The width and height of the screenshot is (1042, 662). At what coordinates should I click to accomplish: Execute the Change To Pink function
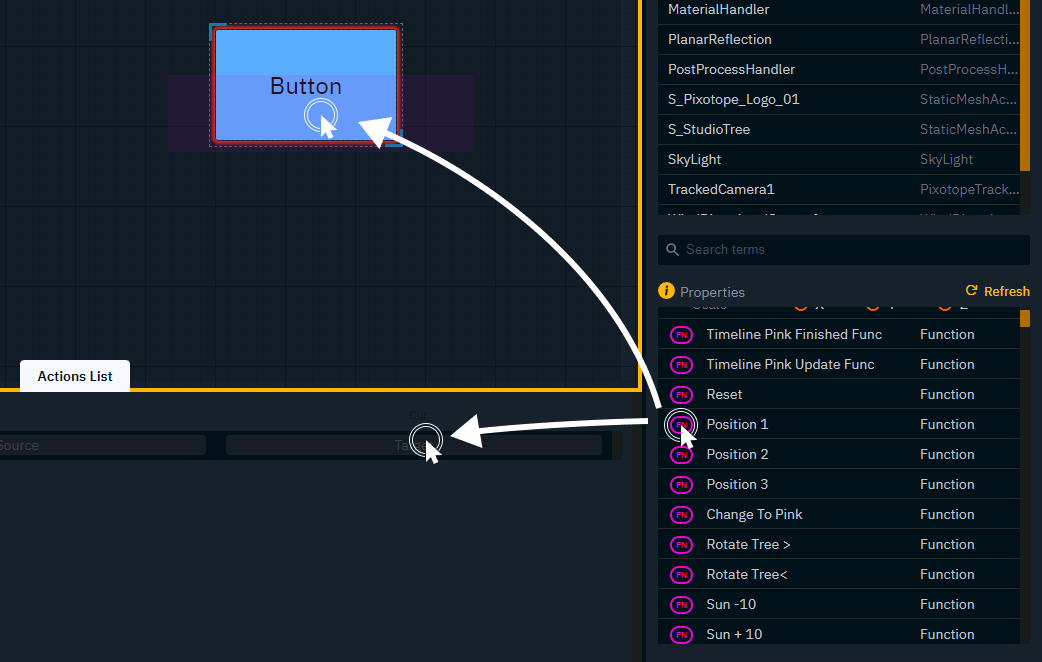point(681,514)
